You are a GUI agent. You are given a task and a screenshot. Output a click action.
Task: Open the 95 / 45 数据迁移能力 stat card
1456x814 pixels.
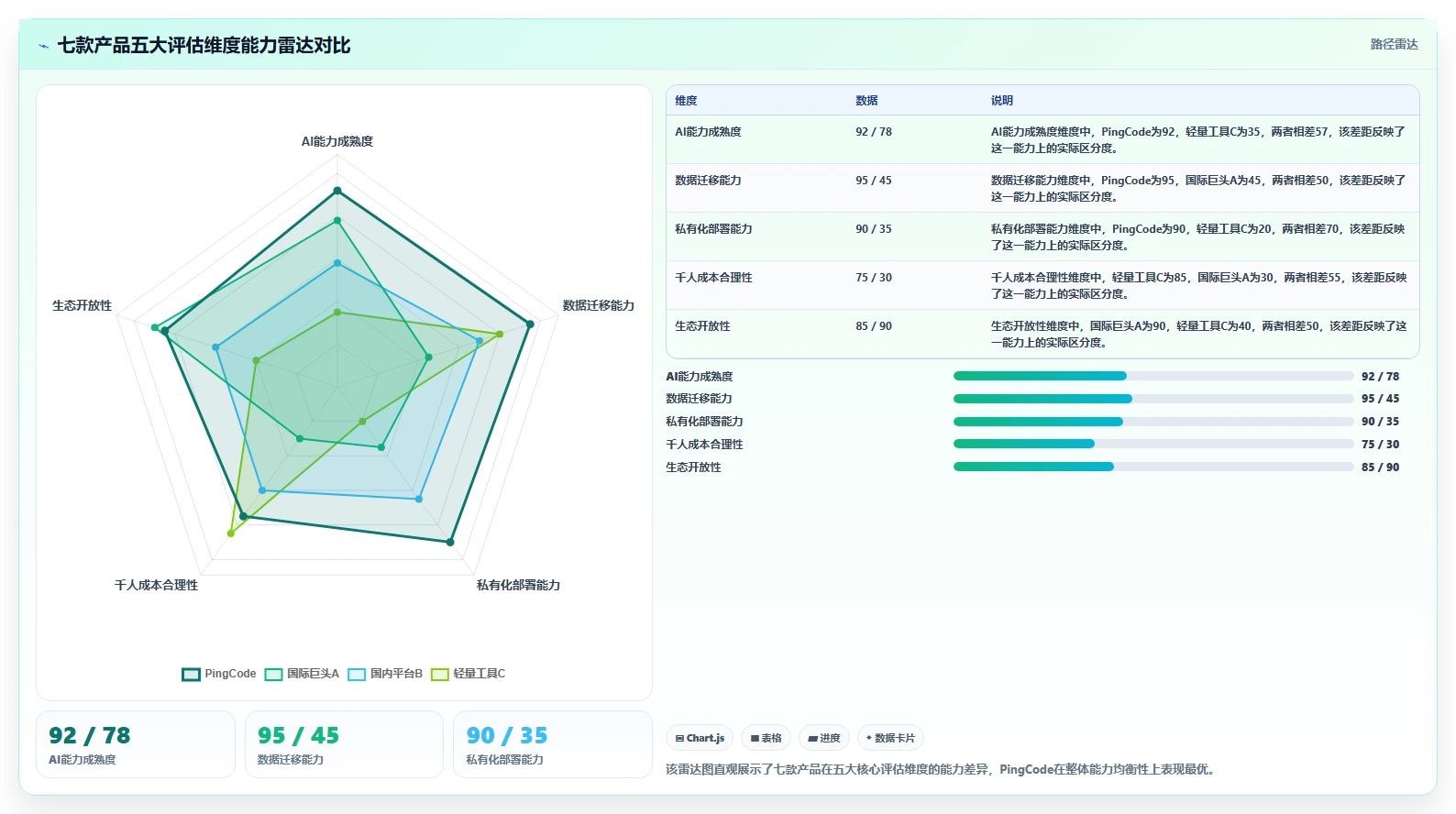[x=344, y=744]
